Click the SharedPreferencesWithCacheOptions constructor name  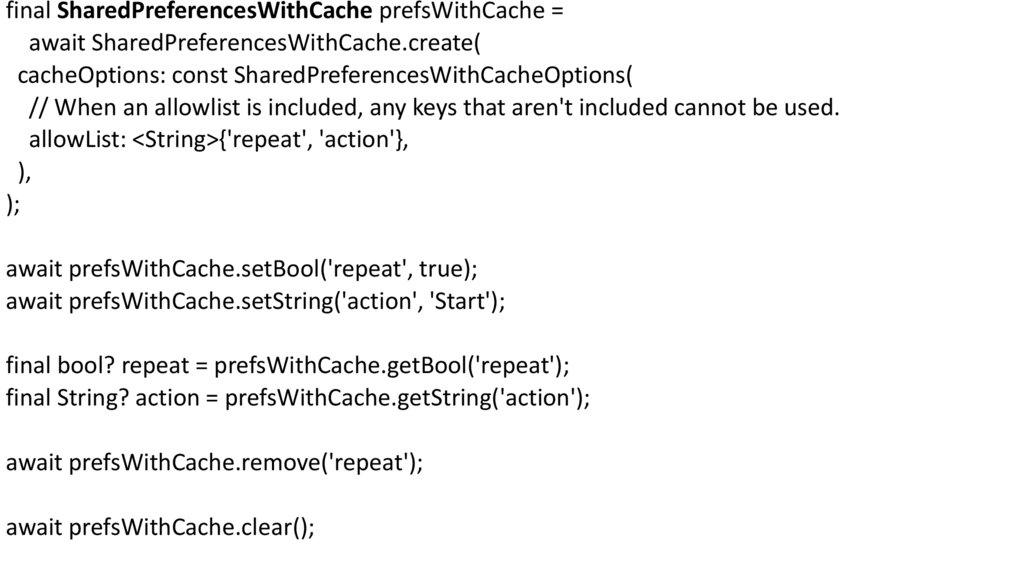tap(432, 76)
